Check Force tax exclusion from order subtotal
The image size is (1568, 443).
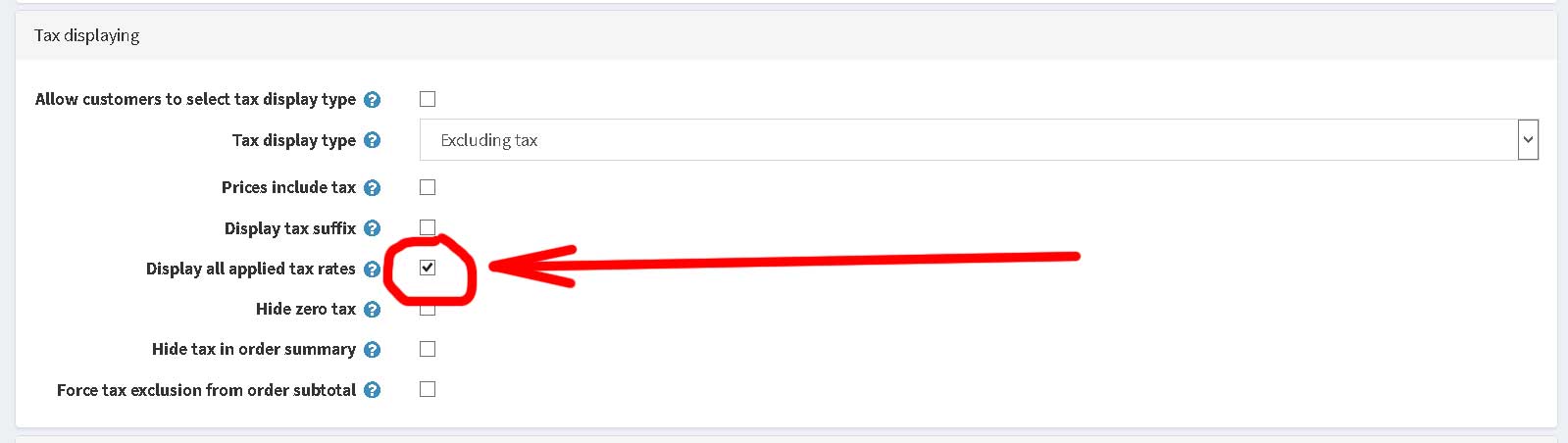(x=428, y=389)
